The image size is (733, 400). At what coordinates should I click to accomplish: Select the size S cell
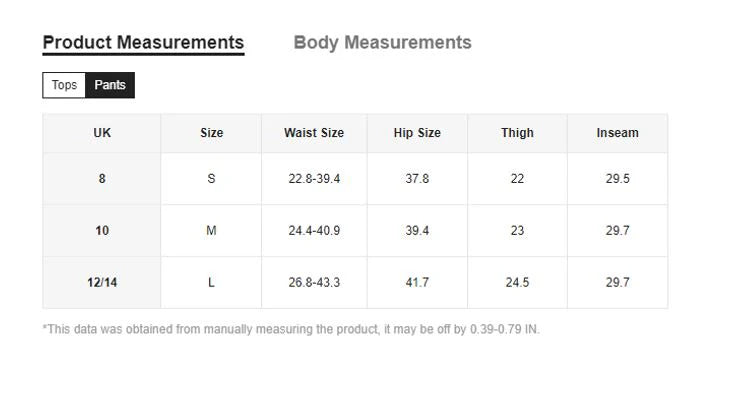click(x=211, y=179)
